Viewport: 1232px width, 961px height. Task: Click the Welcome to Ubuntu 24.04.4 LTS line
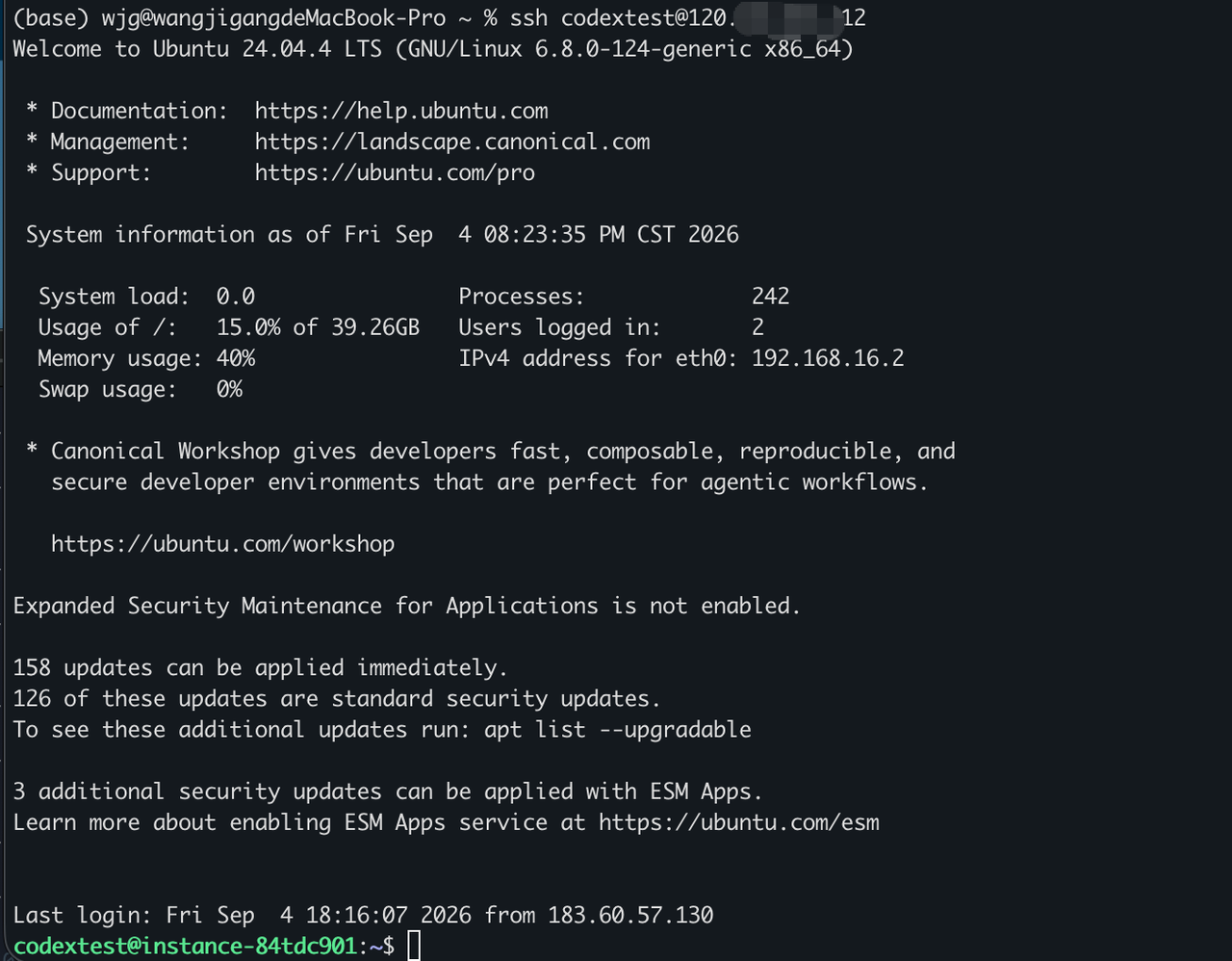[x=433, y=49]
